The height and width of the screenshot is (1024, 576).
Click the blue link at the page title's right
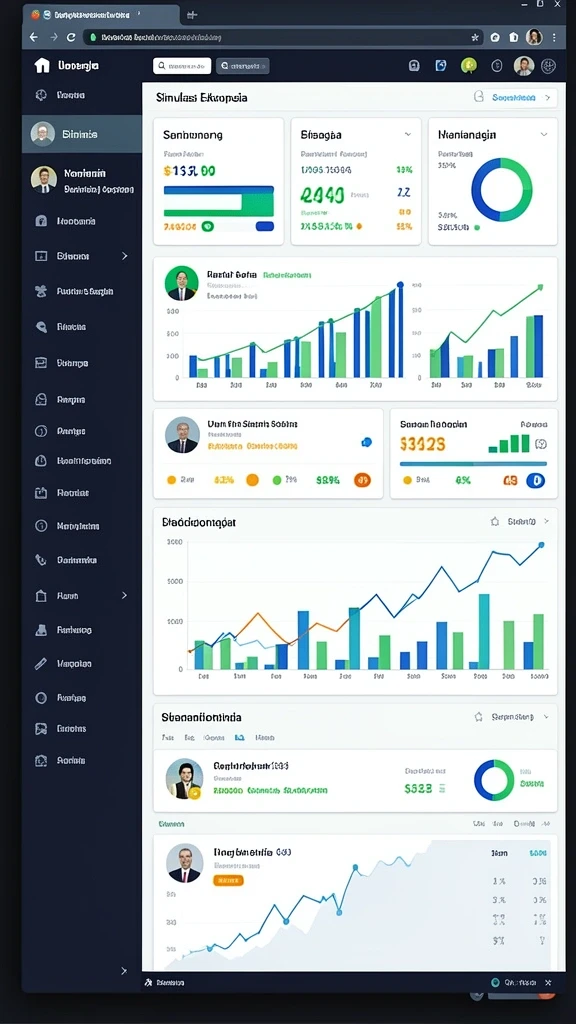514,98
